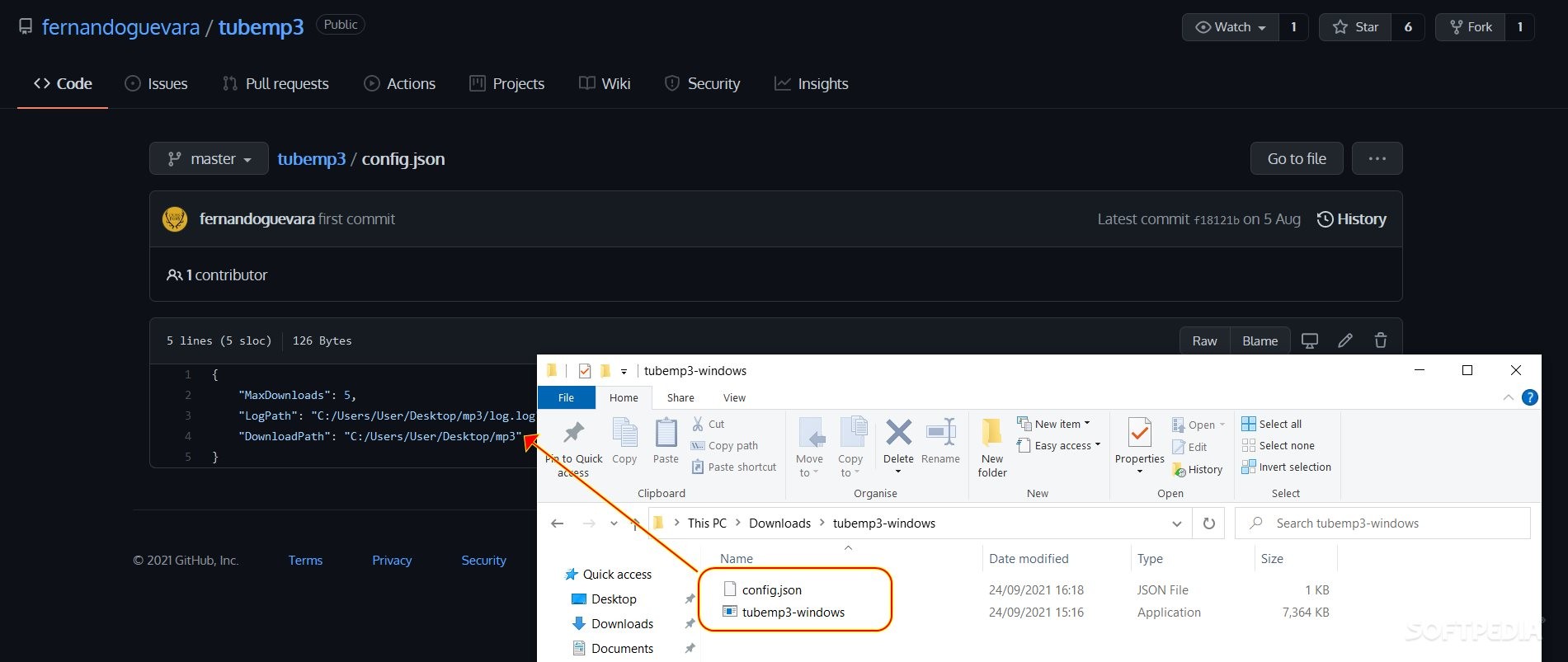Click the trash delete file icon
The width and height of the screenshot is (1568, 662).
click(x=1381, y=340)
